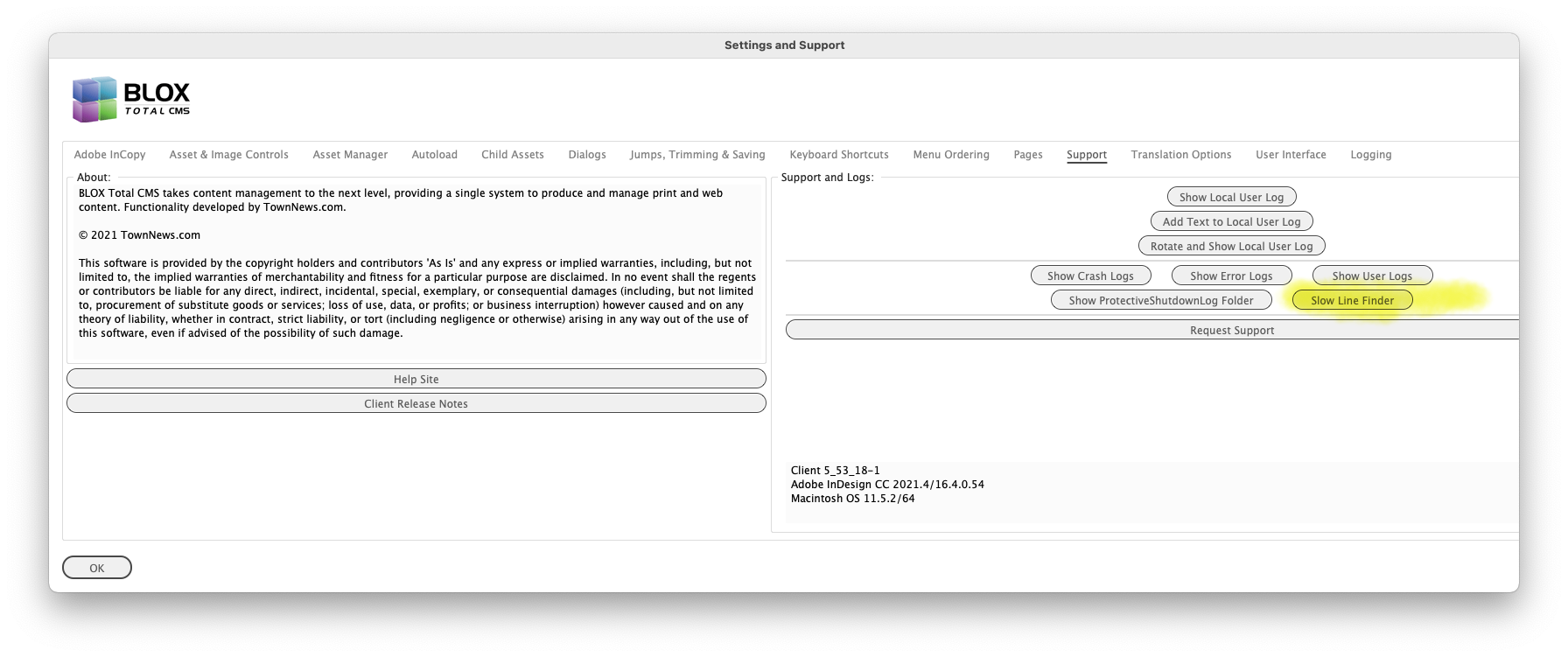This screenshot has height=657, width=1568.
Task: Select the Autoload tab
Action: 435,155
